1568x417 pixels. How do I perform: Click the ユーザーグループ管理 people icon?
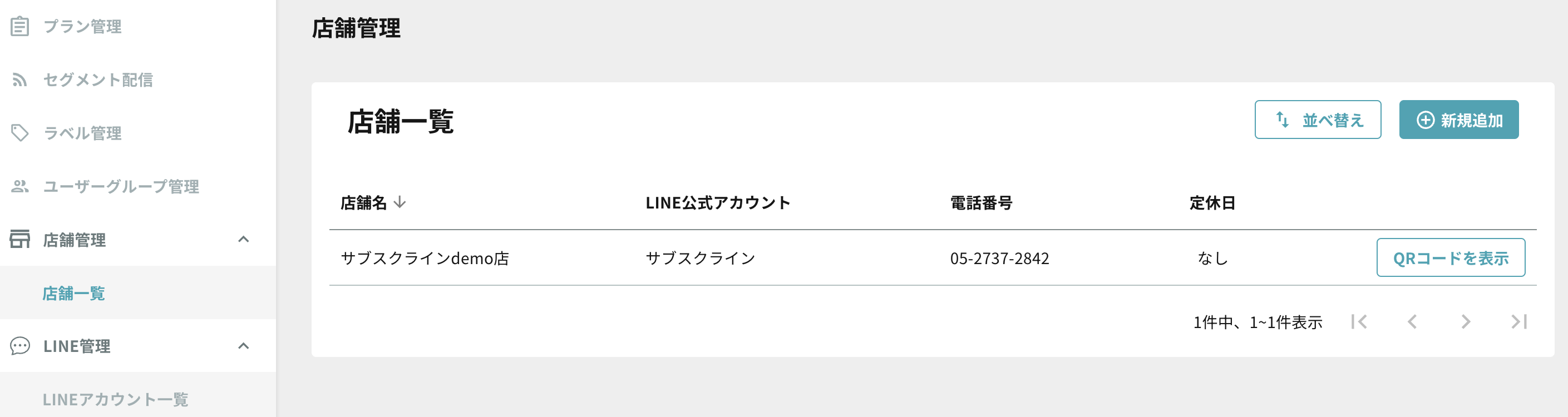(x=19, y=186)
